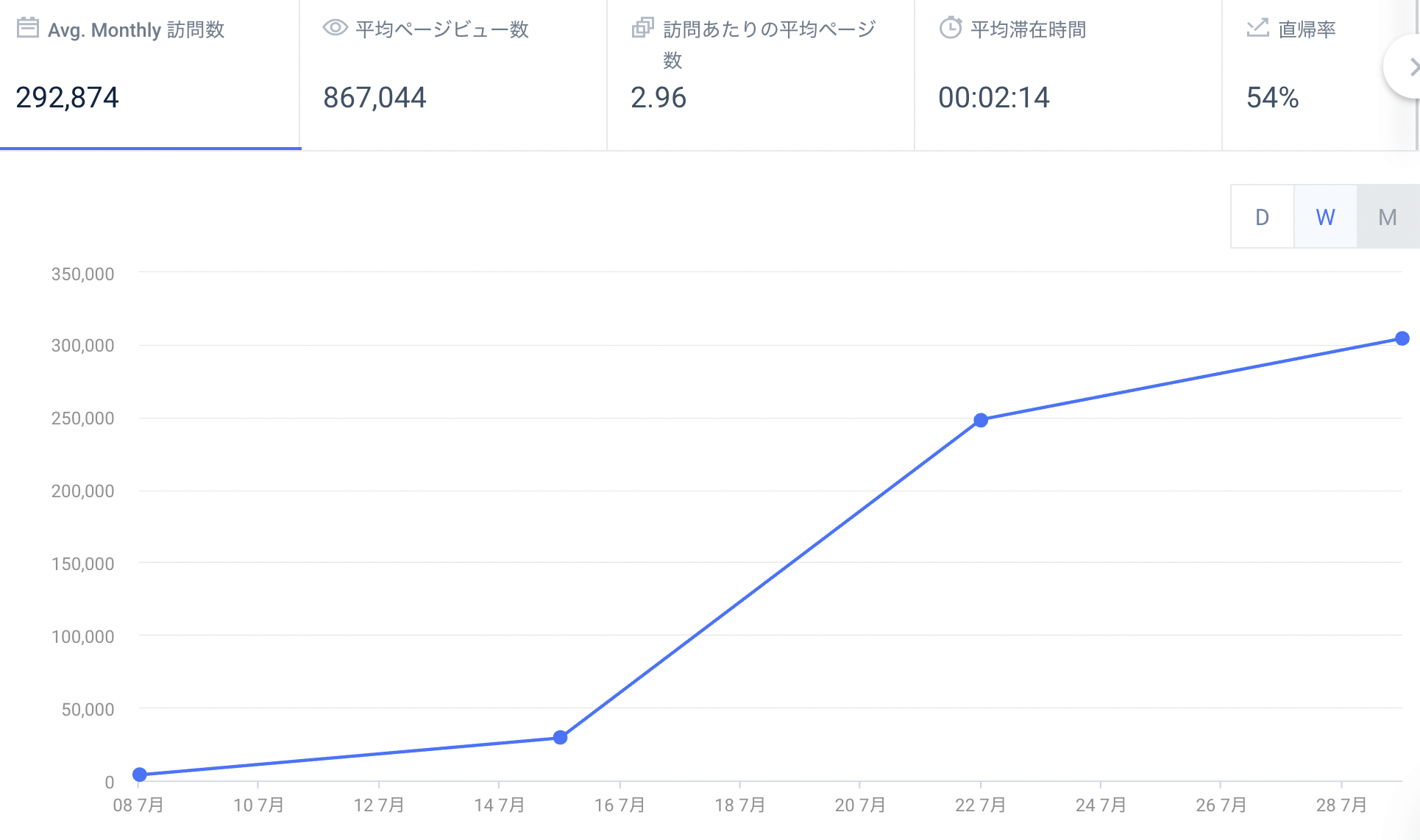
Task: Click the clock icon beside 平均滞在時間
Action: click(950, 28)
